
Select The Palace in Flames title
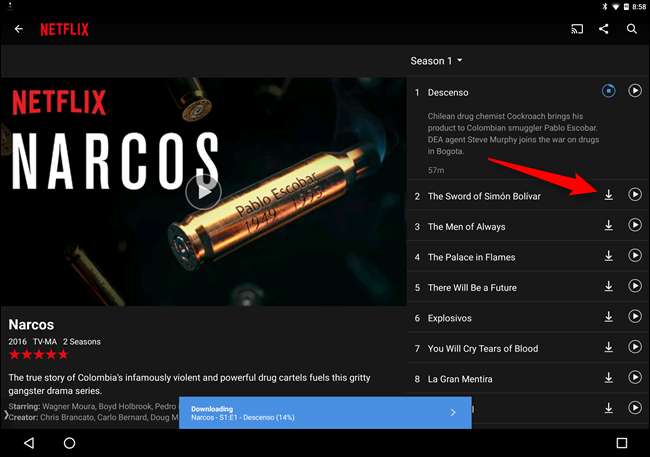point(471,257)
